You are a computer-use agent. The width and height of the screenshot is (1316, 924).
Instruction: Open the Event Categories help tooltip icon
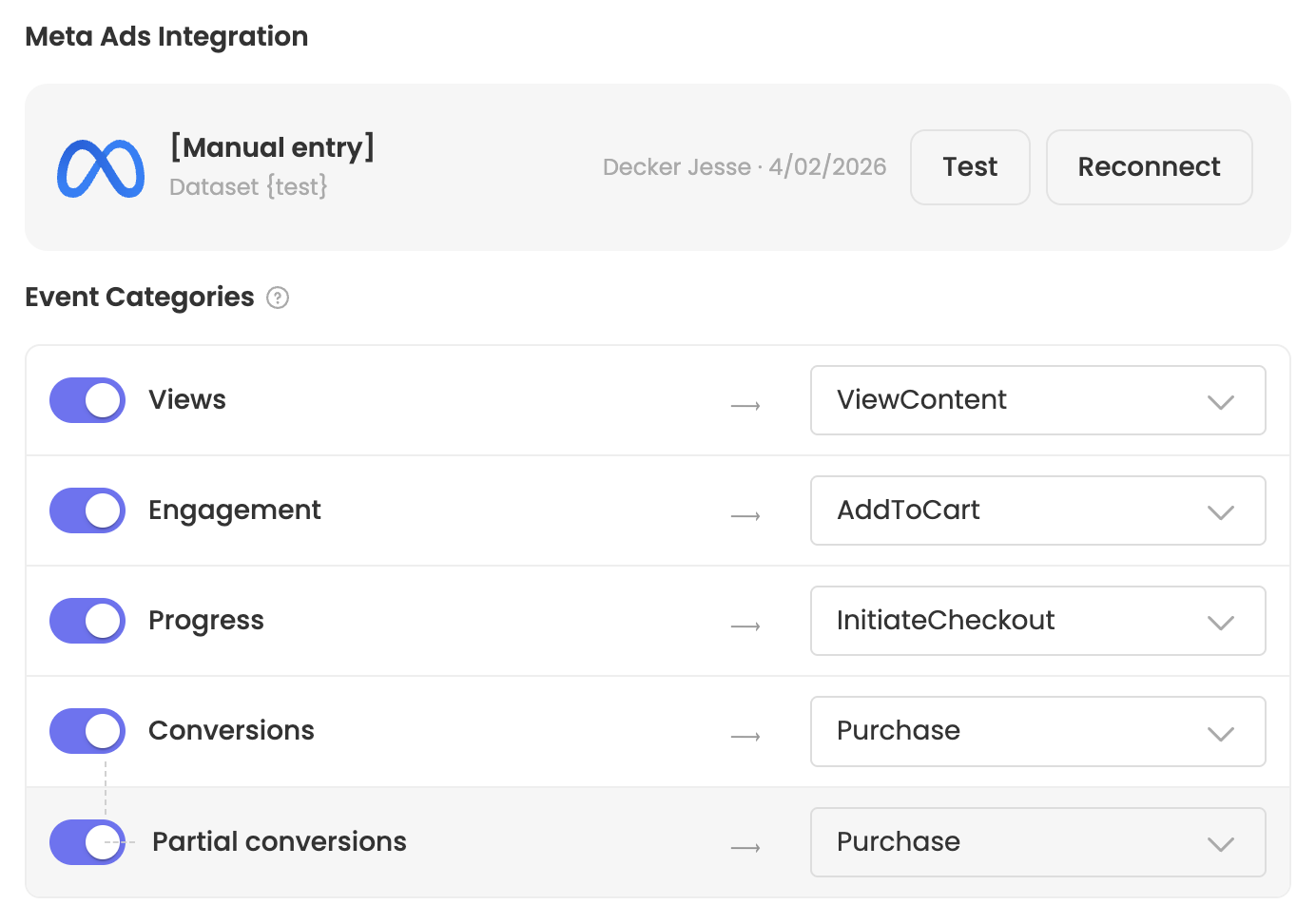tap(278, 298)
